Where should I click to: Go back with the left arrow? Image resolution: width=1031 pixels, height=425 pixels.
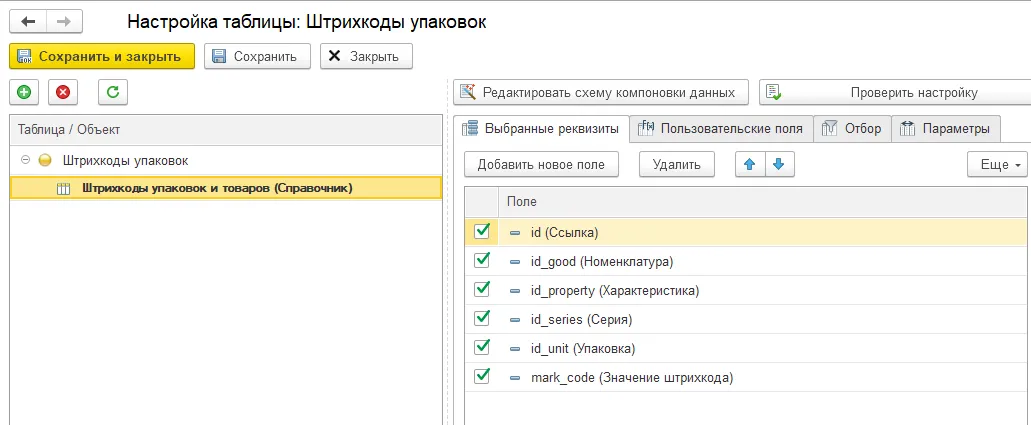tap(28, 21)
